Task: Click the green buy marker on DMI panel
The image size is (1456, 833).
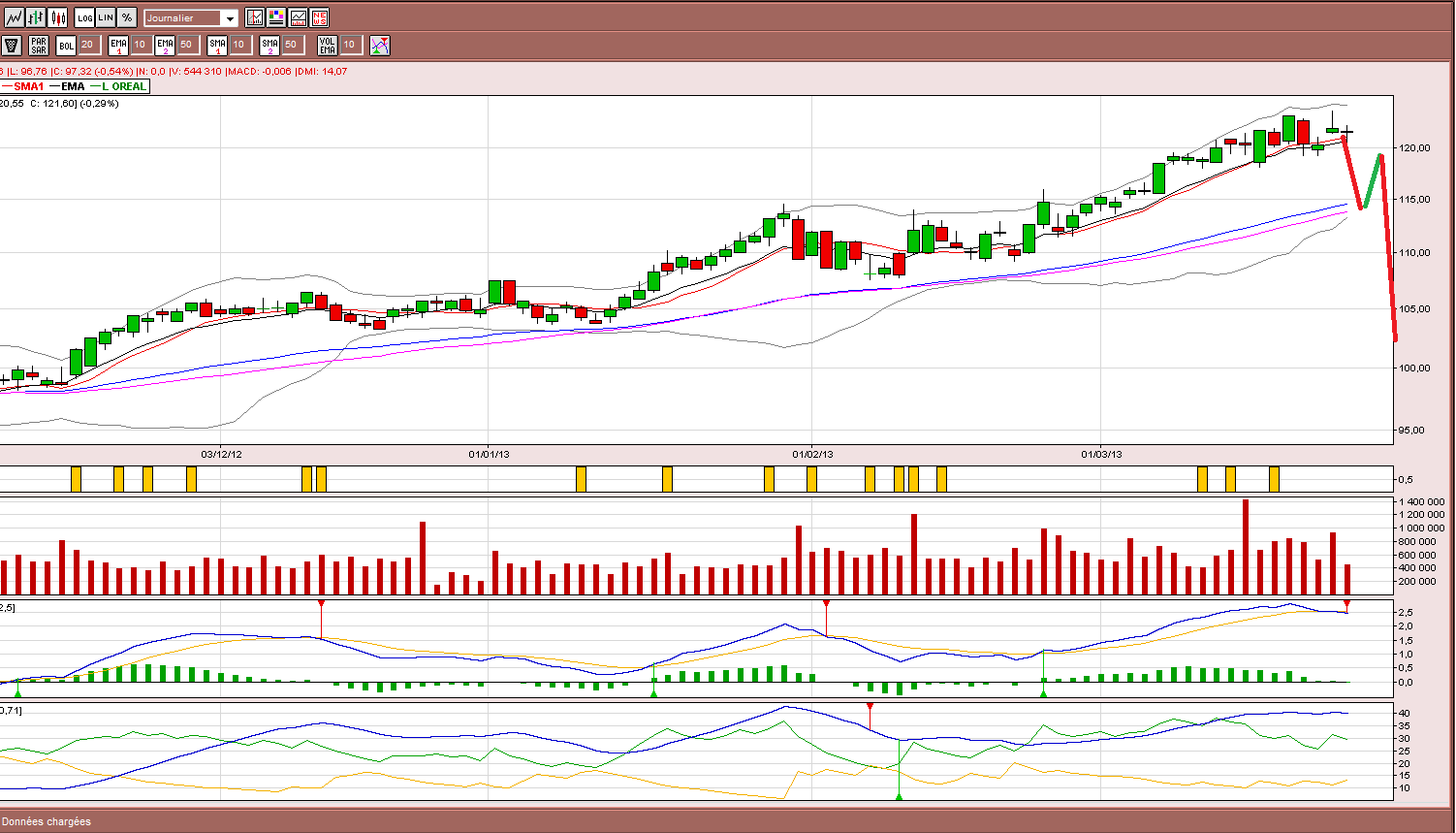Action: pos(899,796)
